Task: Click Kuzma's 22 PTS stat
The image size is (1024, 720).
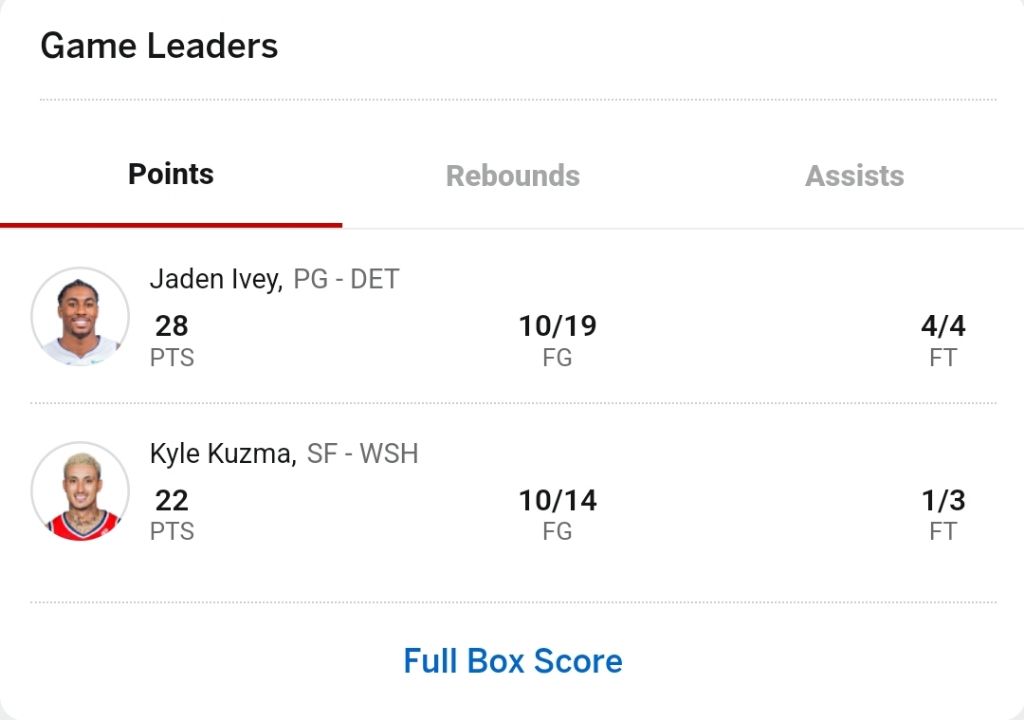Action: pyautogui.click(x=172, y=515)
